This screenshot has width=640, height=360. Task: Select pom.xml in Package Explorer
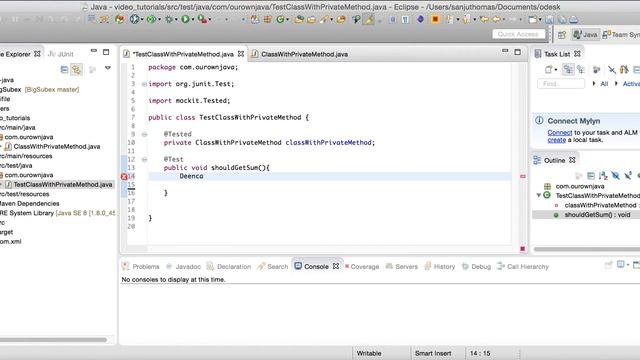point(11,242)
